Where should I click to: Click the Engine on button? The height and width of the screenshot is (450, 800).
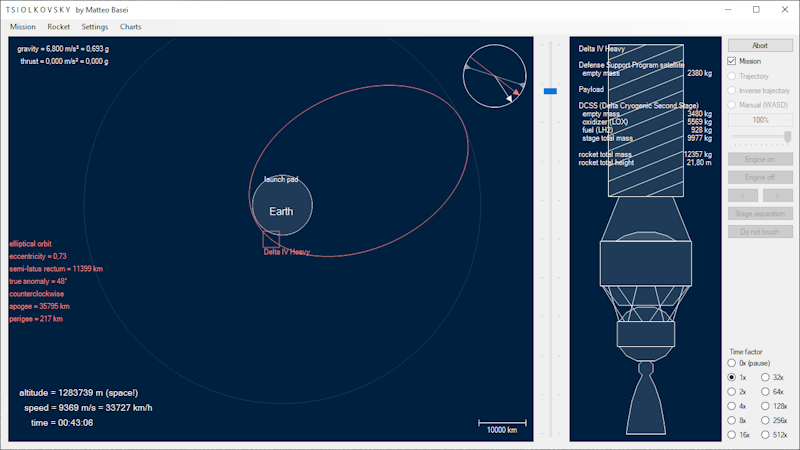pyautogui.click(x=760, y=159)
